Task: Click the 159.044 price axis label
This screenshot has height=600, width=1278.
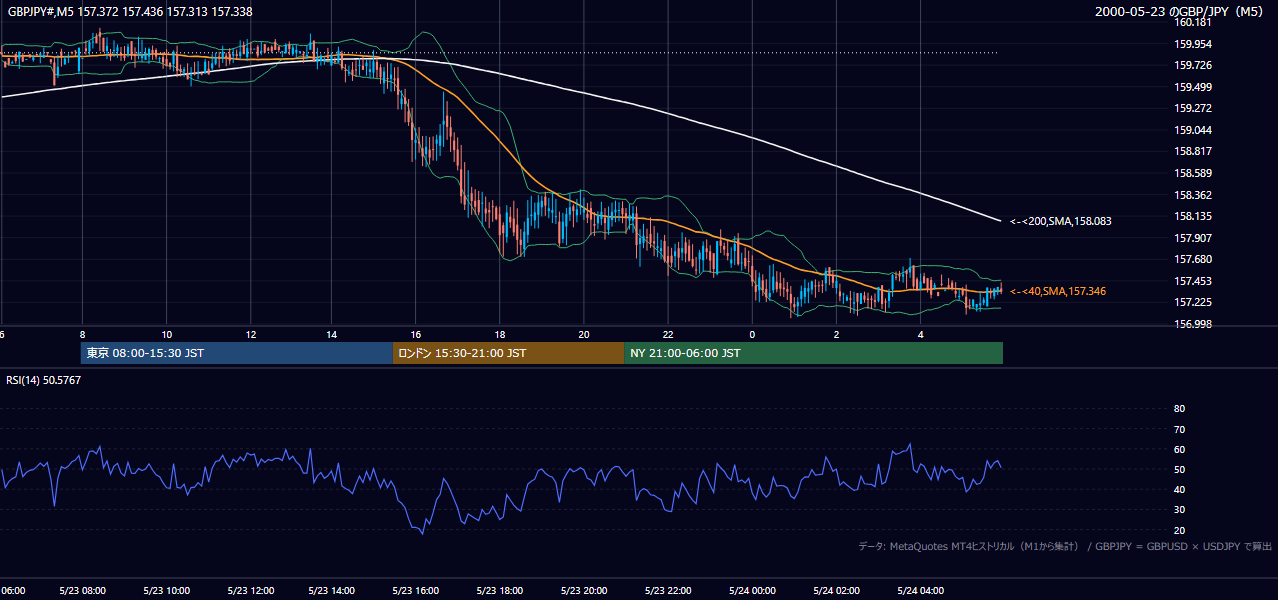Action: [x=1193, y=130]
